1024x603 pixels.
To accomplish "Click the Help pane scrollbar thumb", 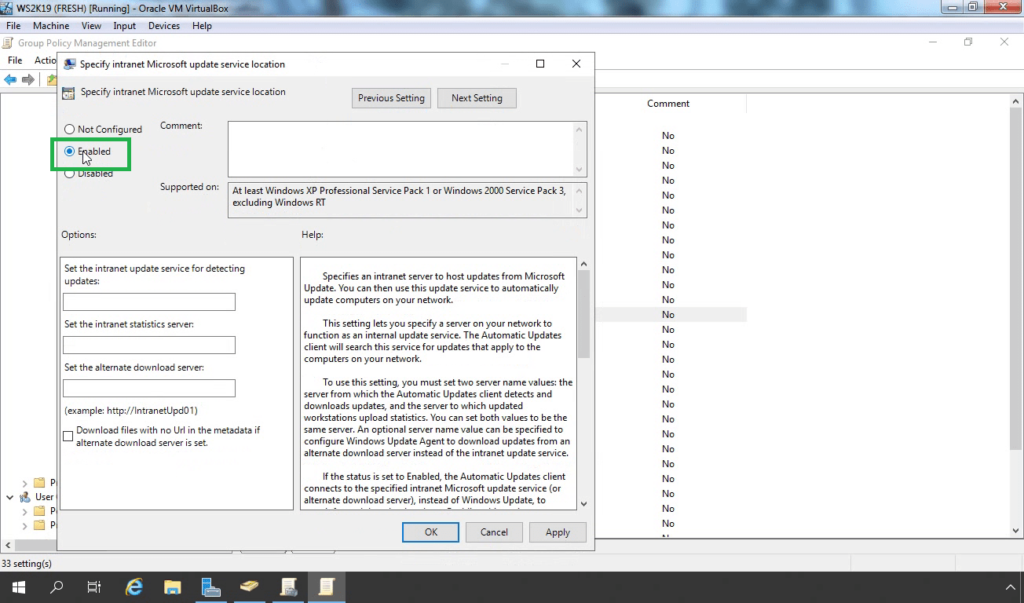I will (584, 314).
